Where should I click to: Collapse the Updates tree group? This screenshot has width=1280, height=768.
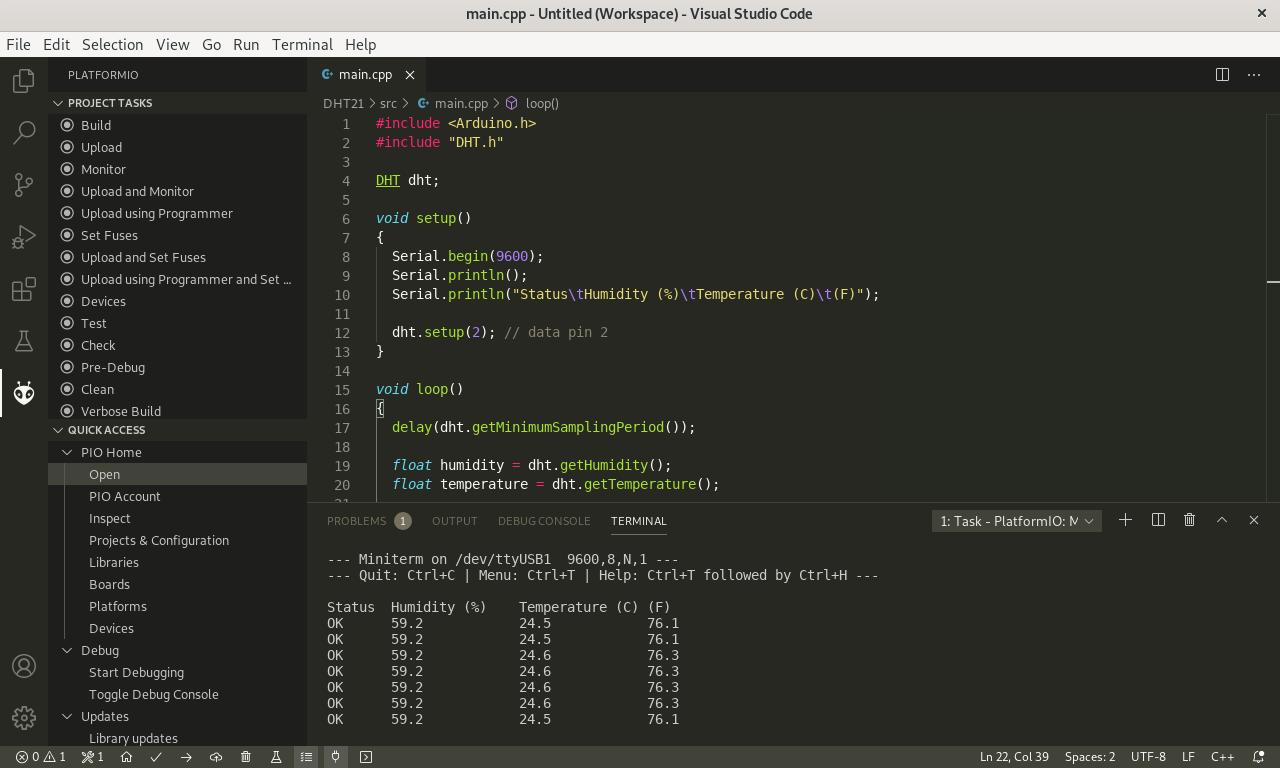(x=67, y=716)
